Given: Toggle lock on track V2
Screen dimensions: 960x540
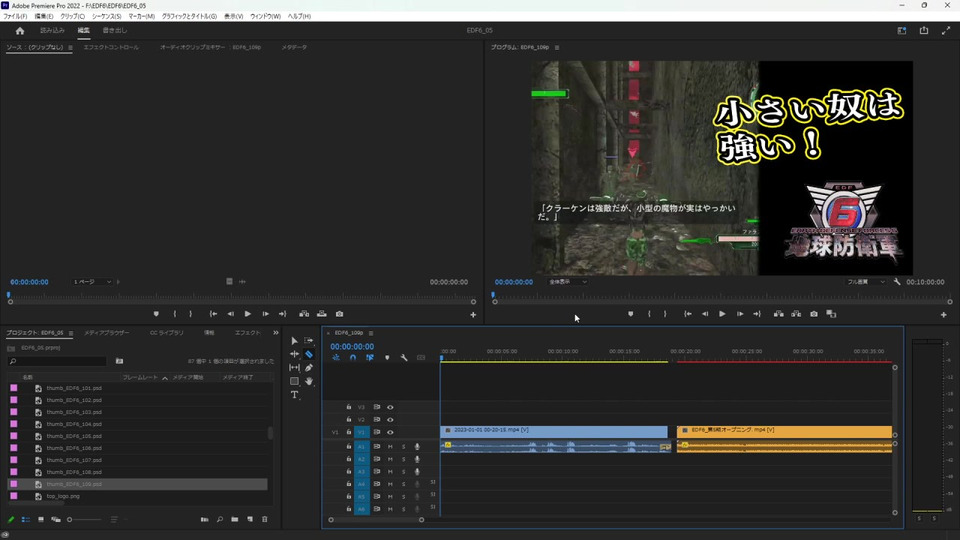Looking at the screenshot, I should (349, 420).
